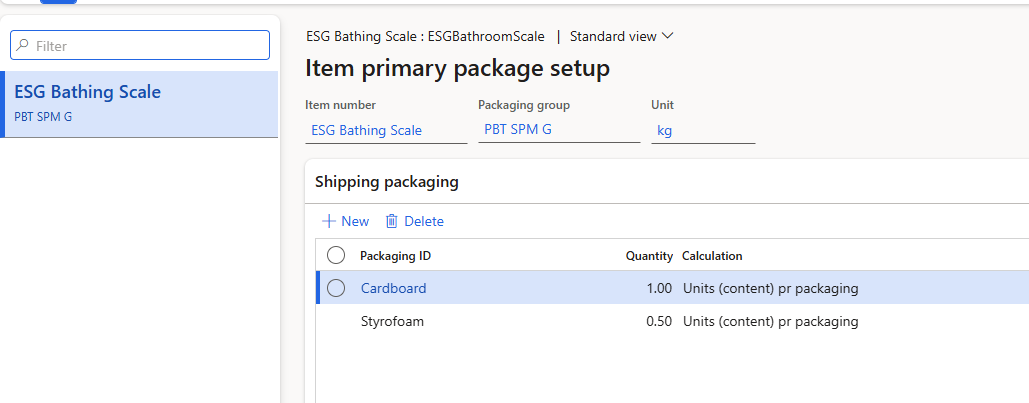Toggle the select-all circle in grid header
Screen dimensions: 1029x403
pos(336,255)
